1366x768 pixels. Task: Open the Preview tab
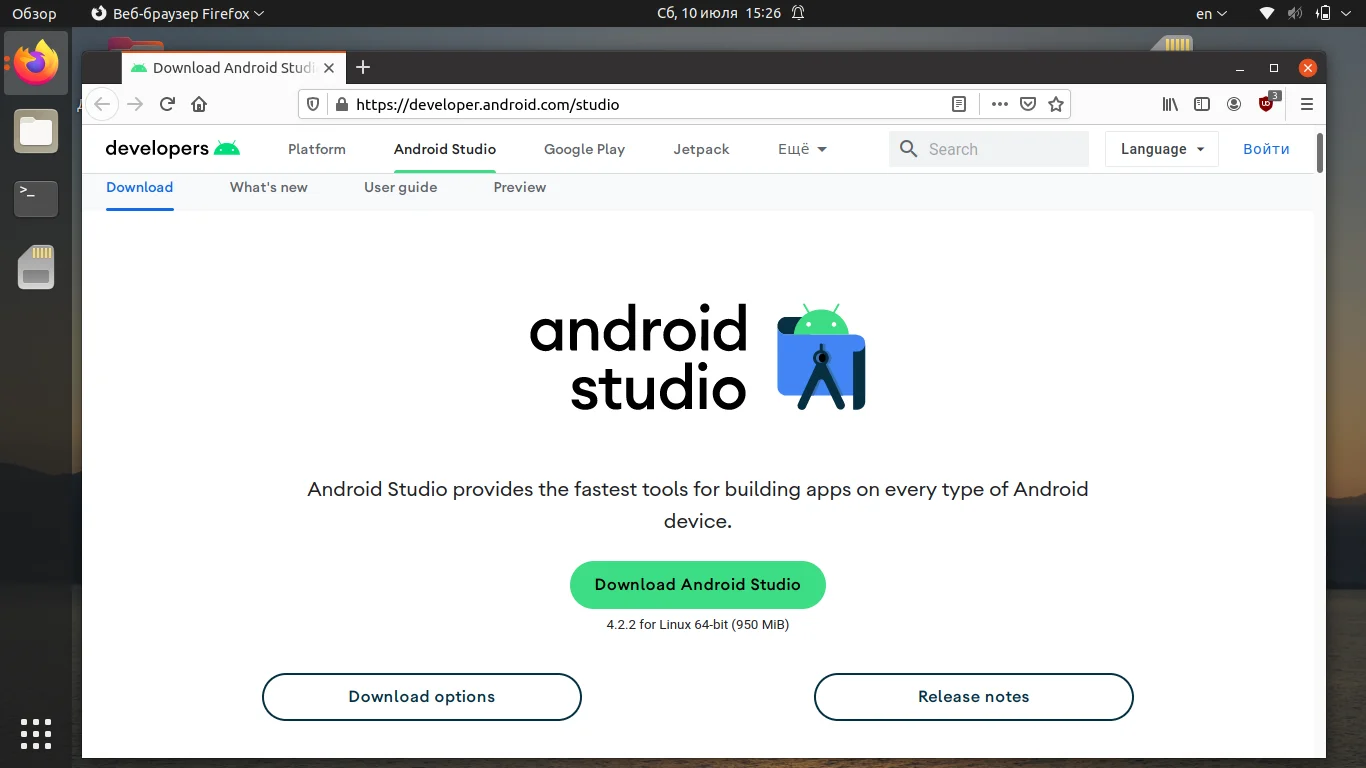[520, 187]
